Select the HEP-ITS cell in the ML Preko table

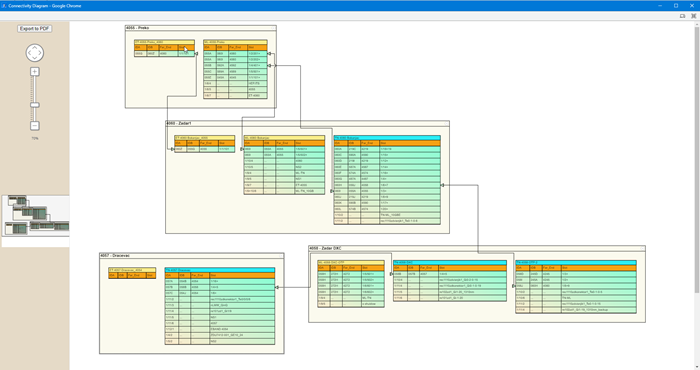point(257,83)
